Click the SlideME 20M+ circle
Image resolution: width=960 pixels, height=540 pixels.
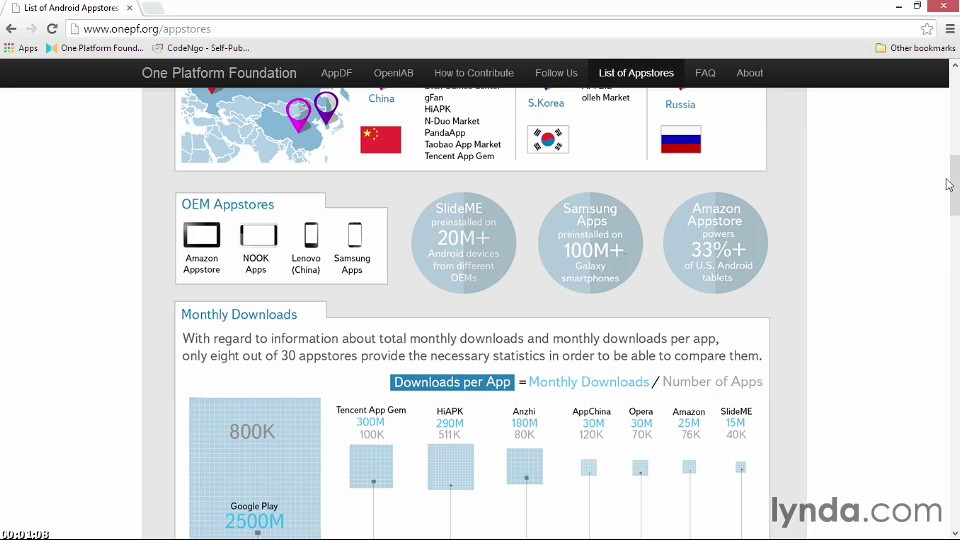coord(463,243)
